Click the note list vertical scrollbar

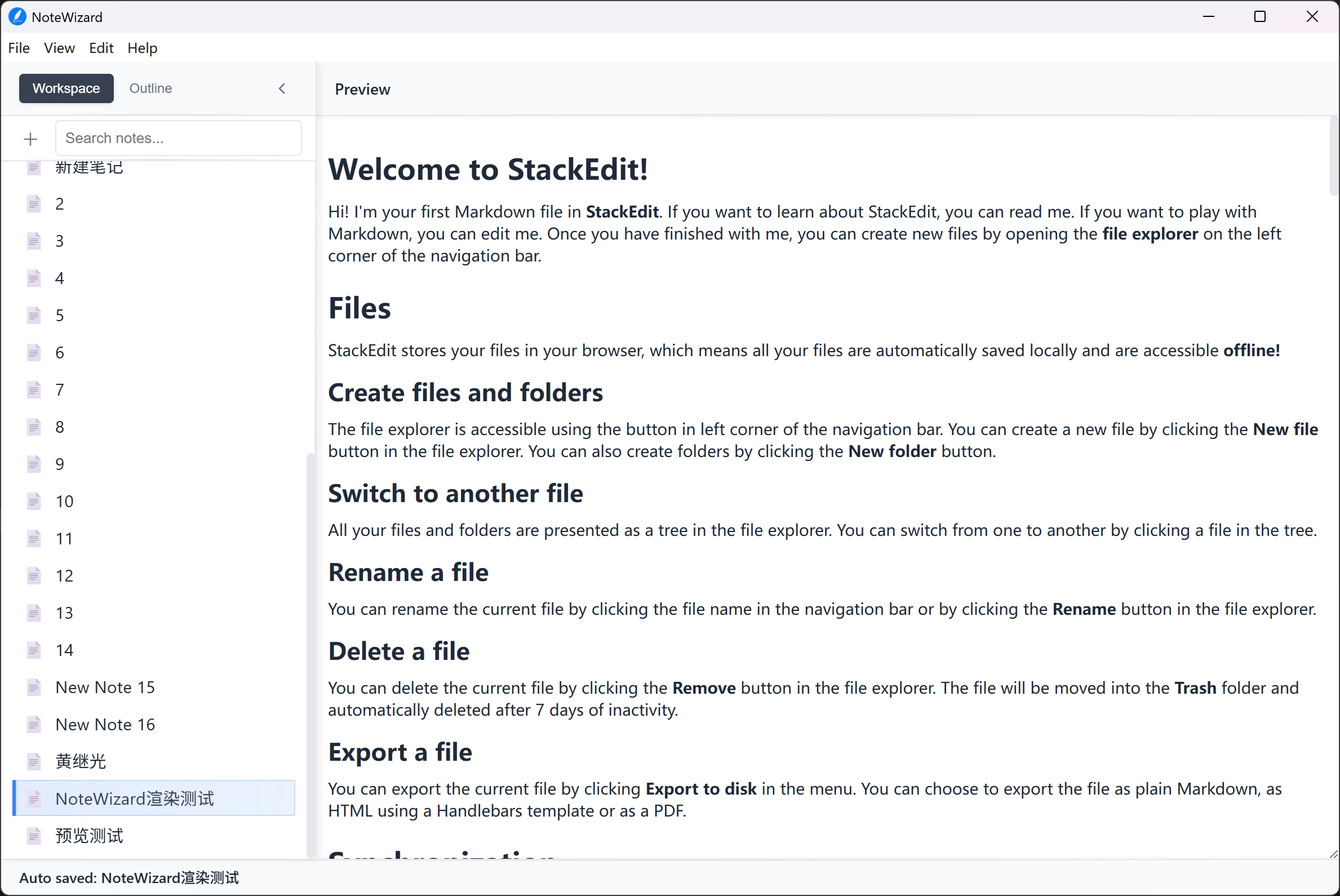[311, 655]
